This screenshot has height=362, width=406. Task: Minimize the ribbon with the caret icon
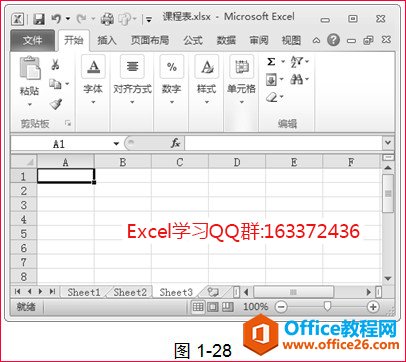(x=316, y=41)
